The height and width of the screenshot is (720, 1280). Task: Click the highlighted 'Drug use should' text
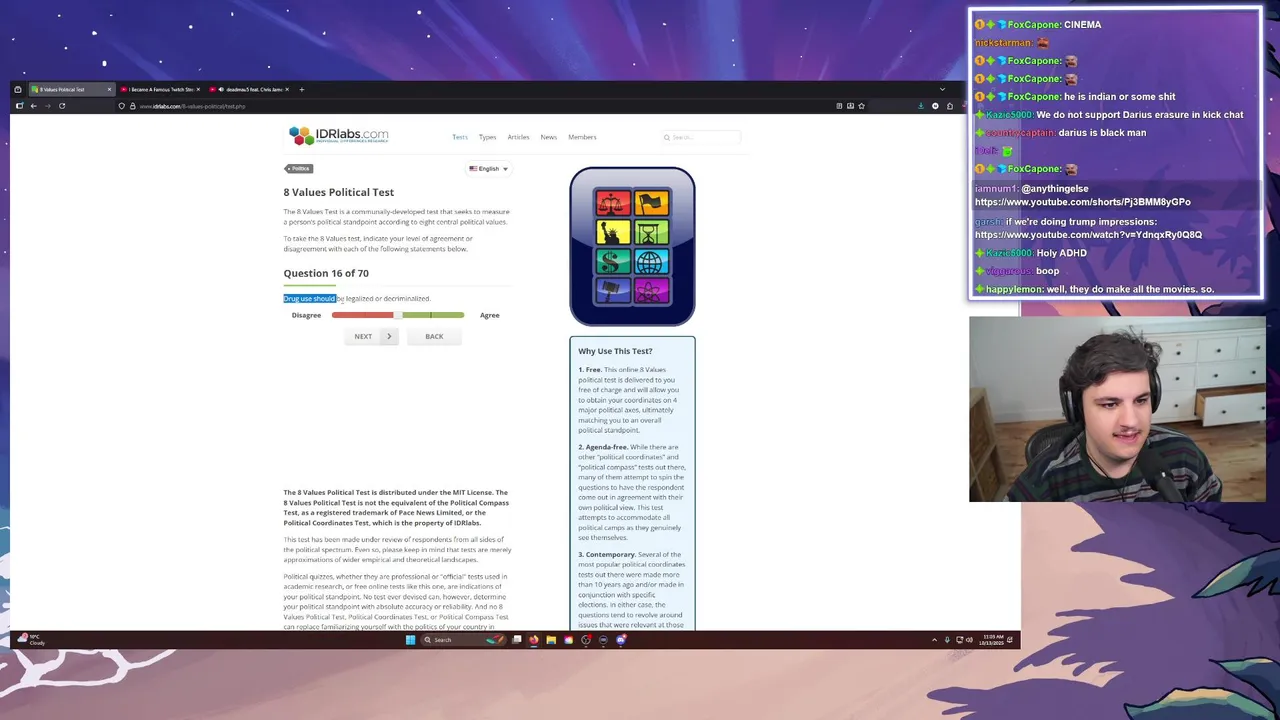309,298
